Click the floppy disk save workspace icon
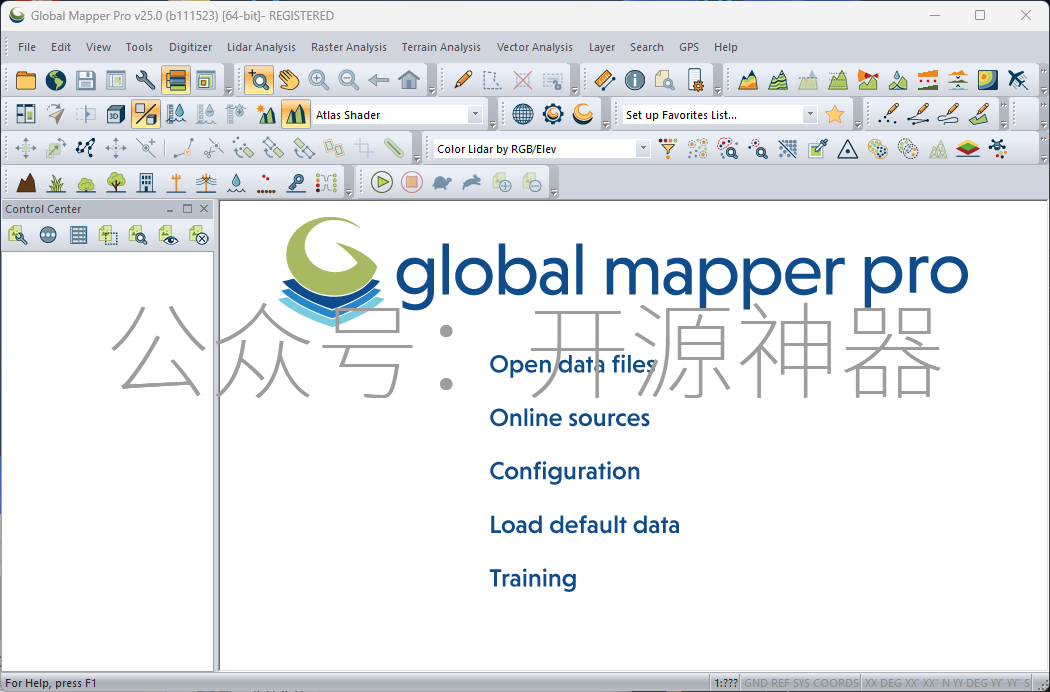 click(86, 80)
